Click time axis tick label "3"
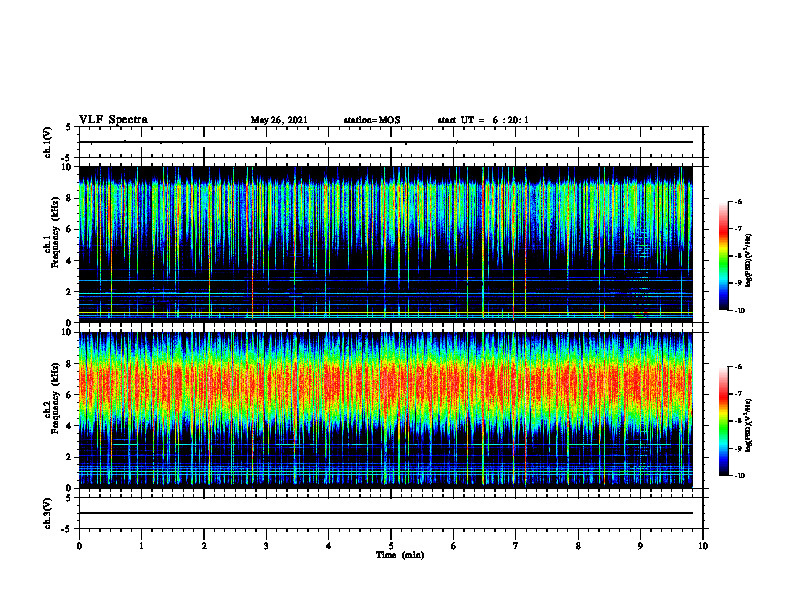The width and height of the screenshot is (792, 612). (266, 545)
